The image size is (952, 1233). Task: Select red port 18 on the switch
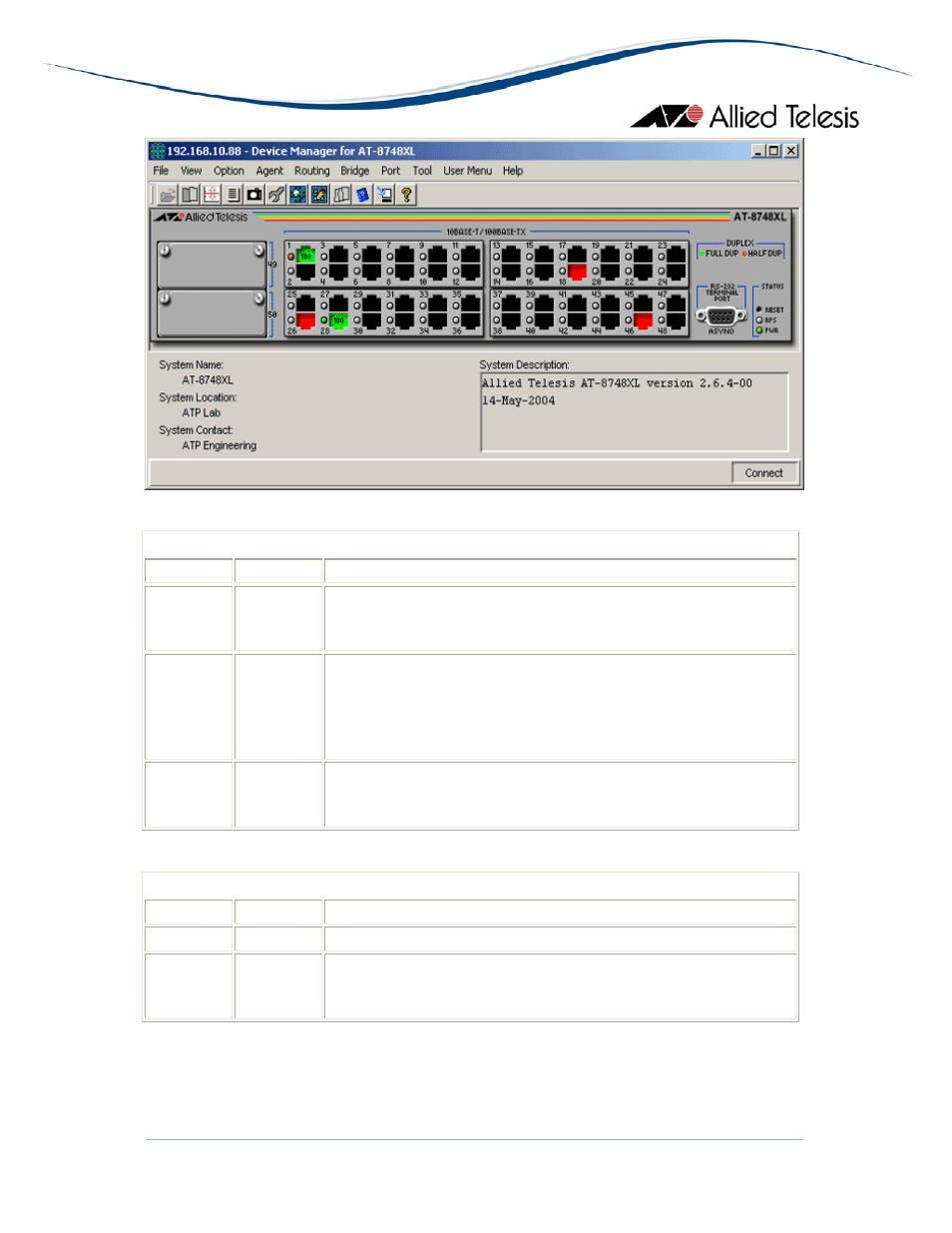coord(577,272)
